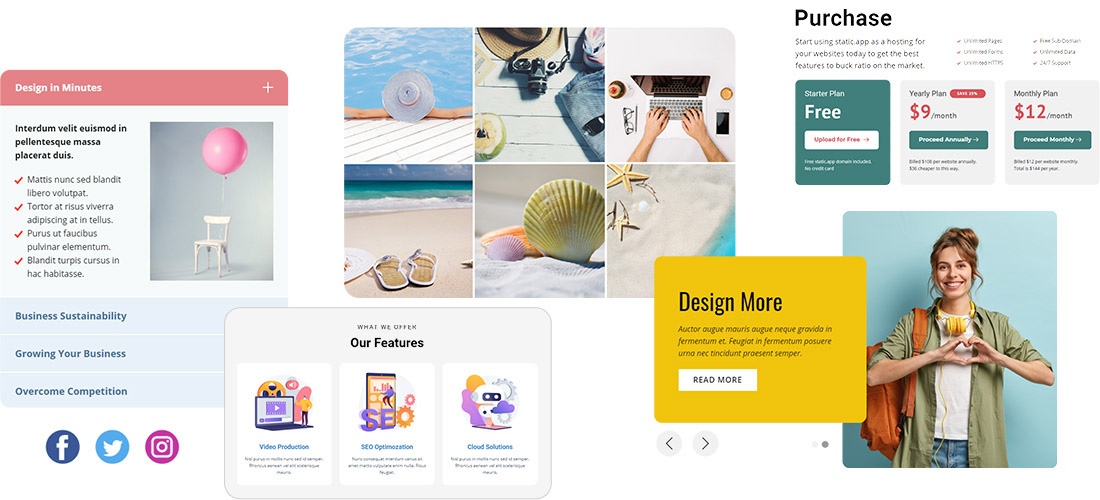Click the Video Production feature illustration

pos(283,403)
